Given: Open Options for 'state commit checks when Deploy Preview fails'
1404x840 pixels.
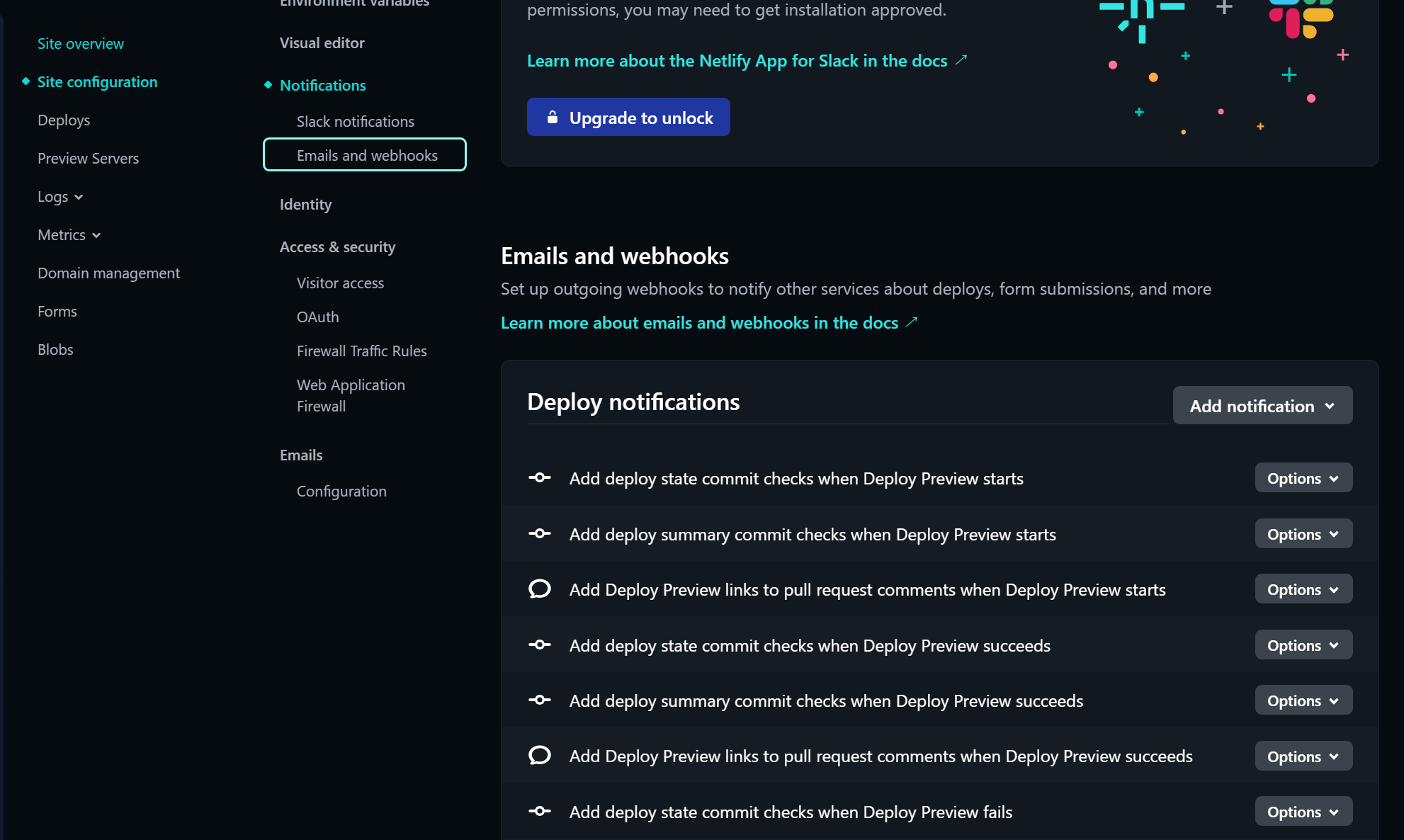Looking at the screenshot, I should coord(1304,812).
